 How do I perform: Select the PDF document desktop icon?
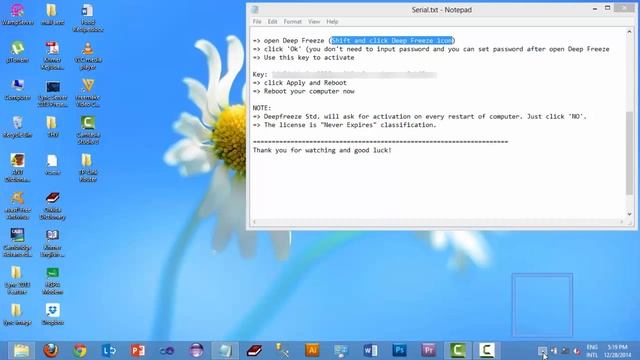click(53, 55)
